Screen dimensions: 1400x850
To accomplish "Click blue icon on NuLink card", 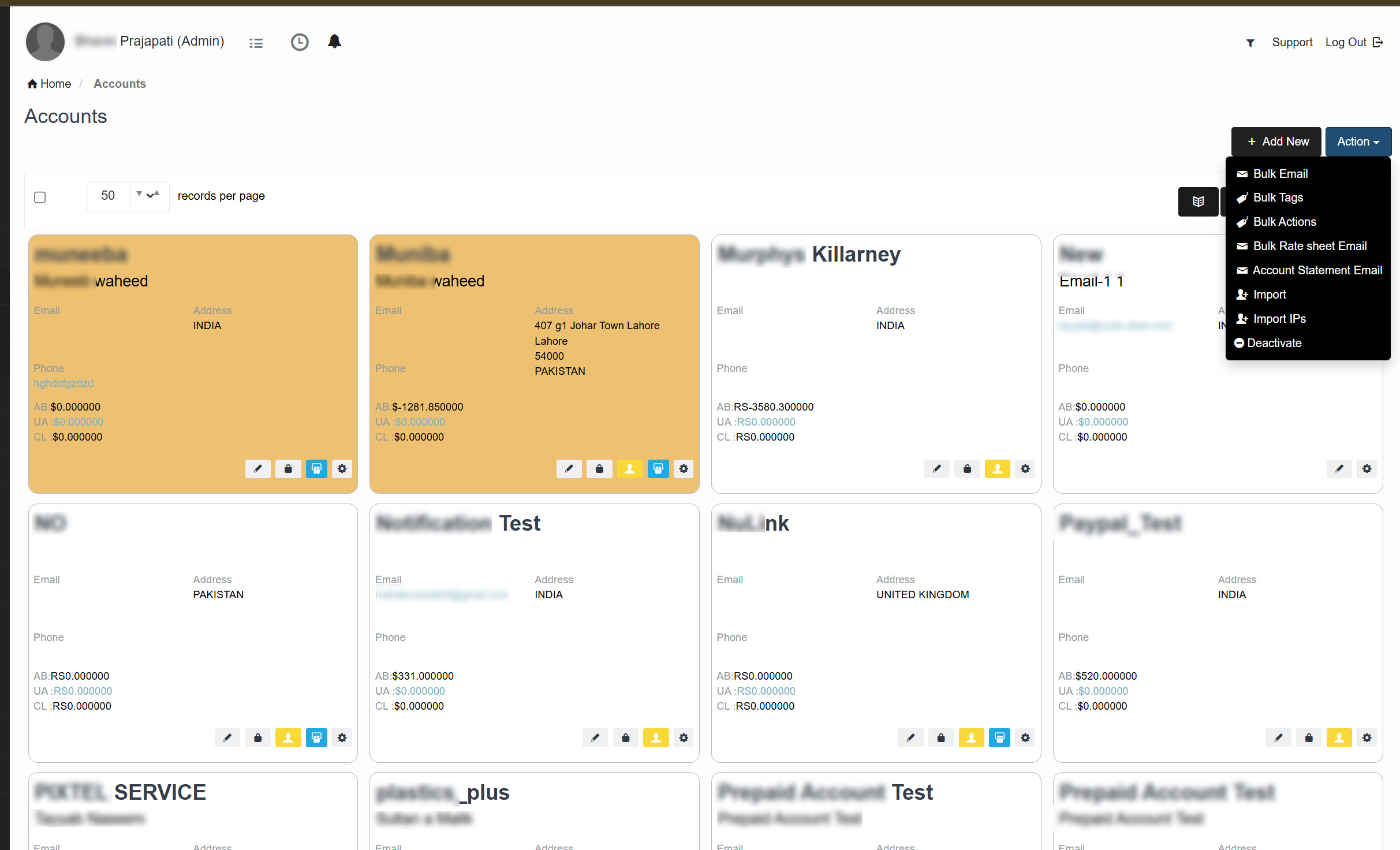I will [999, 737].
